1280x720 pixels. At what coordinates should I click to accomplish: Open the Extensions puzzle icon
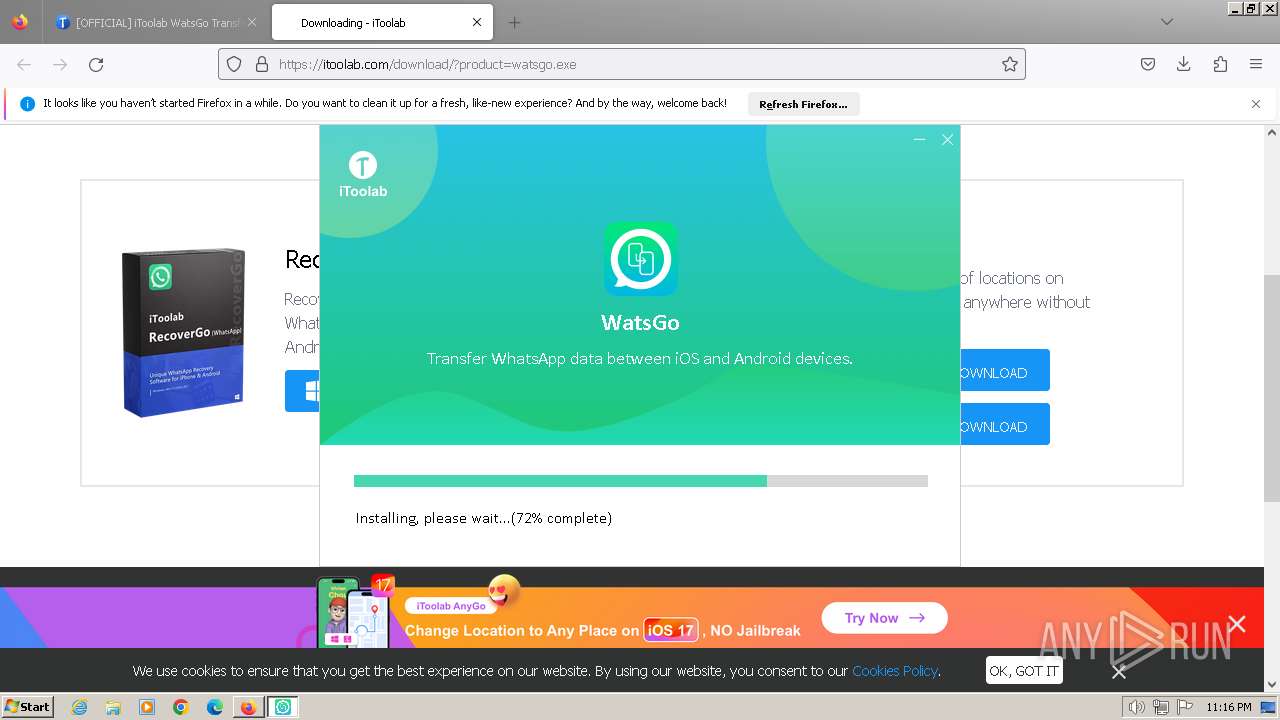pos(1220,64)
